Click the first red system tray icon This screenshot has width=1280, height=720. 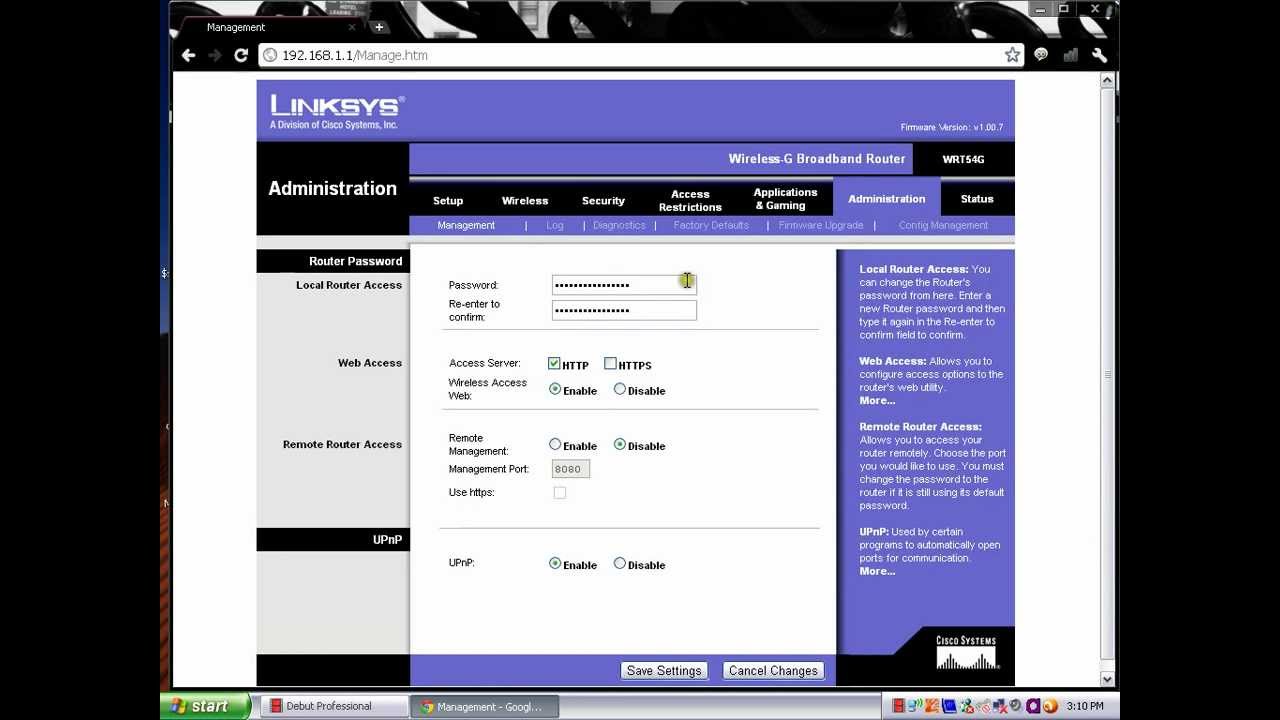click(899, 706)
